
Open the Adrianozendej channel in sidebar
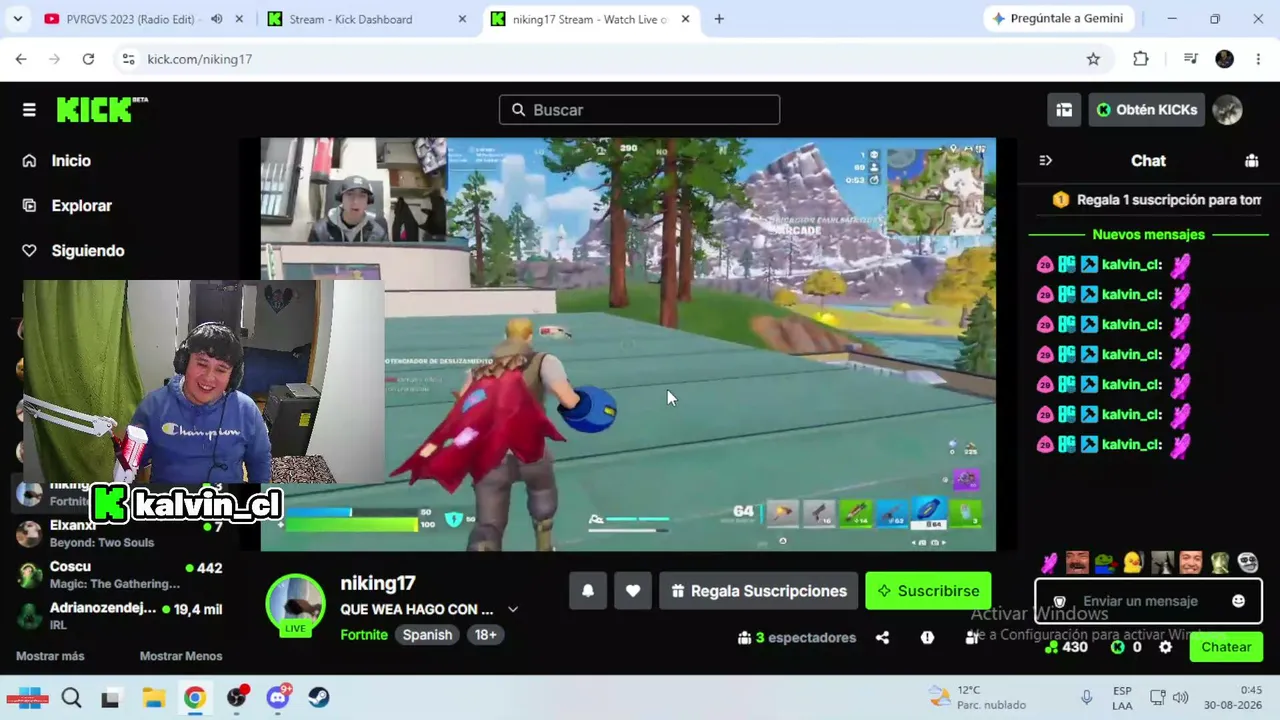pyautogui.click(x=120, y=616)
